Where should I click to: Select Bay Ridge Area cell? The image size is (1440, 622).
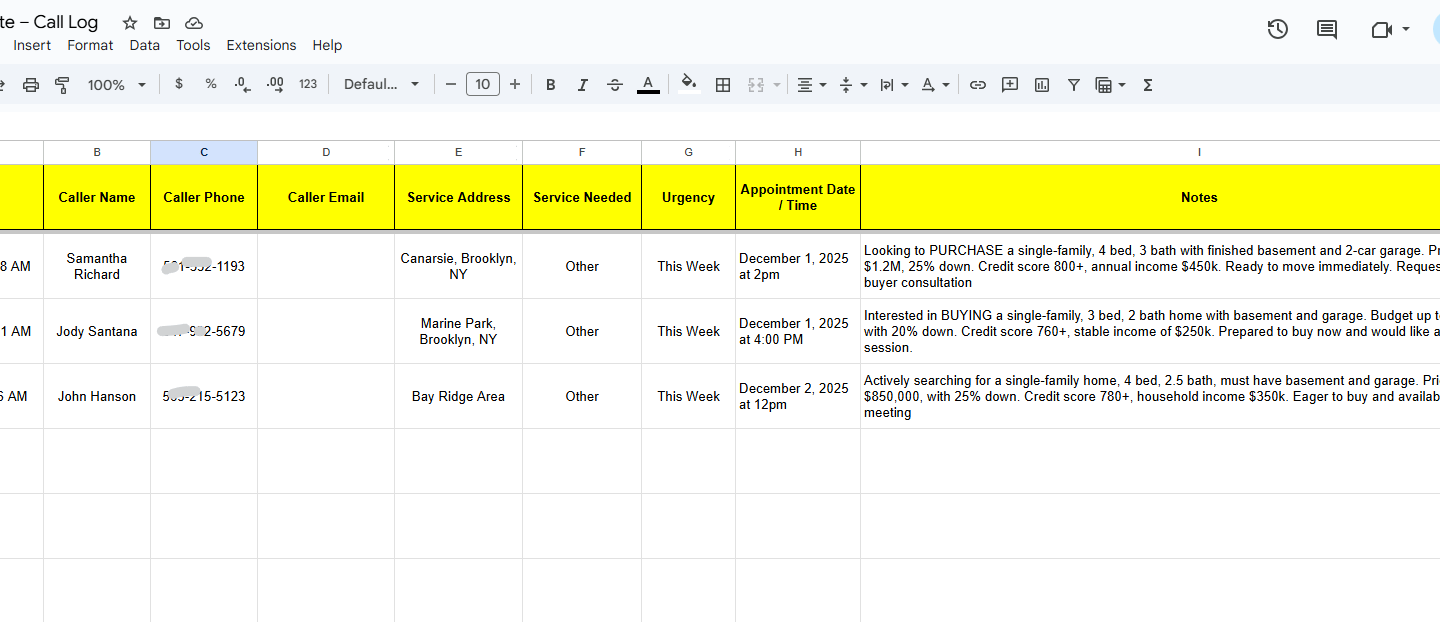point(458,396)
